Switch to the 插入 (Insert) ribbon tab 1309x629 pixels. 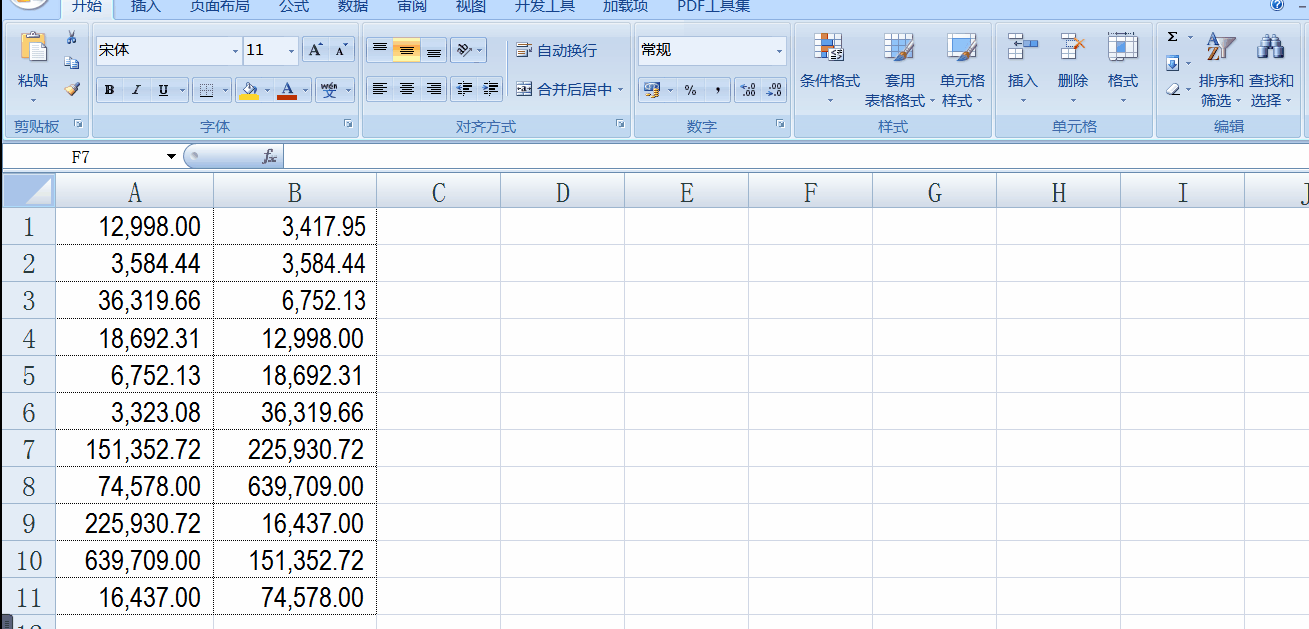[x=146, y=7]
